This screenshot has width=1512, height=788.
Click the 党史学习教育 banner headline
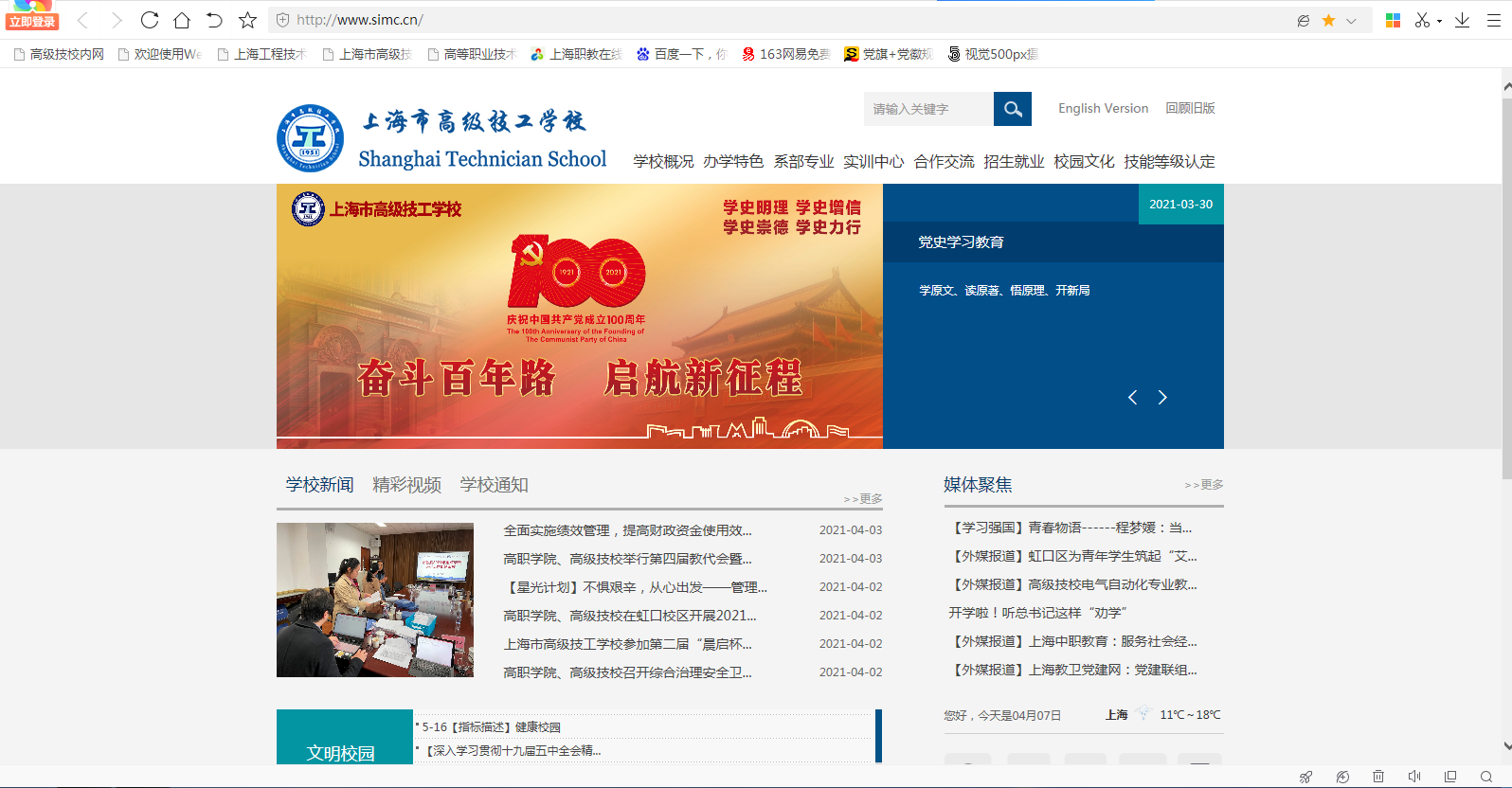(x=961, y=242)
